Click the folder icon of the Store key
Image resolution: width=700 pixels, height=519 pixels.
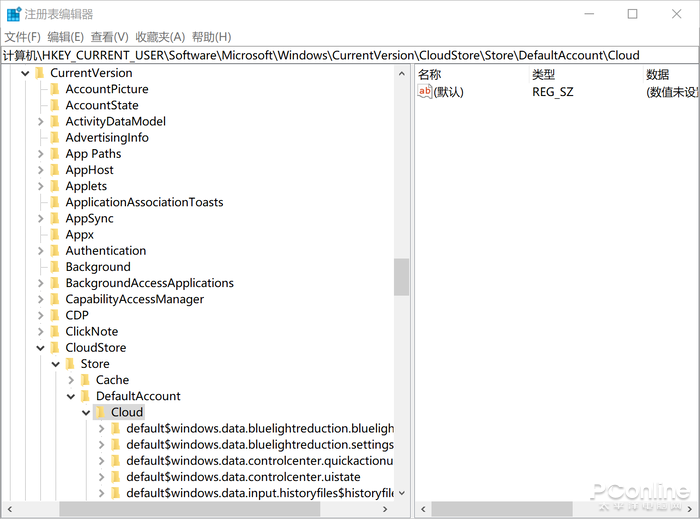pos(70,364)
